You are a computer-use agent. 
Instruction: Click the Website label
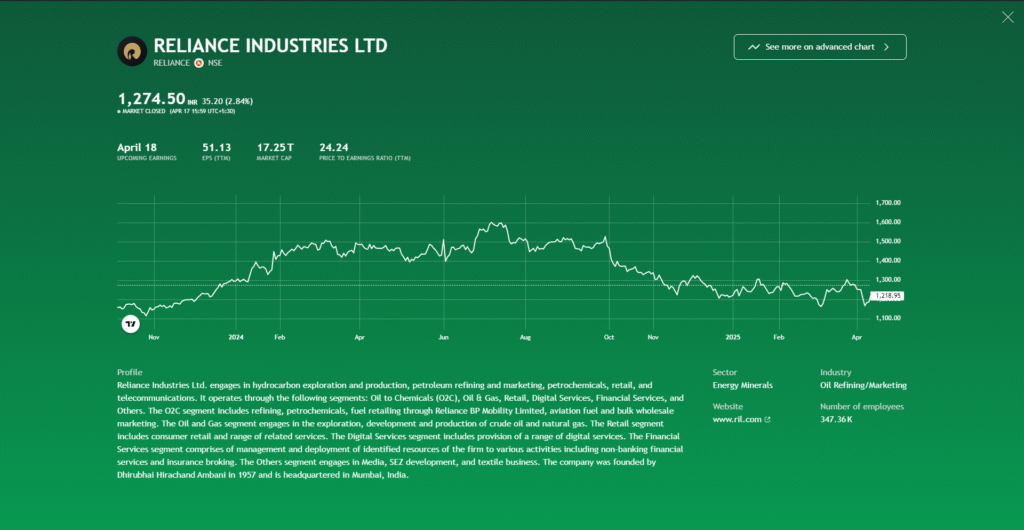(x=728, y=407)
